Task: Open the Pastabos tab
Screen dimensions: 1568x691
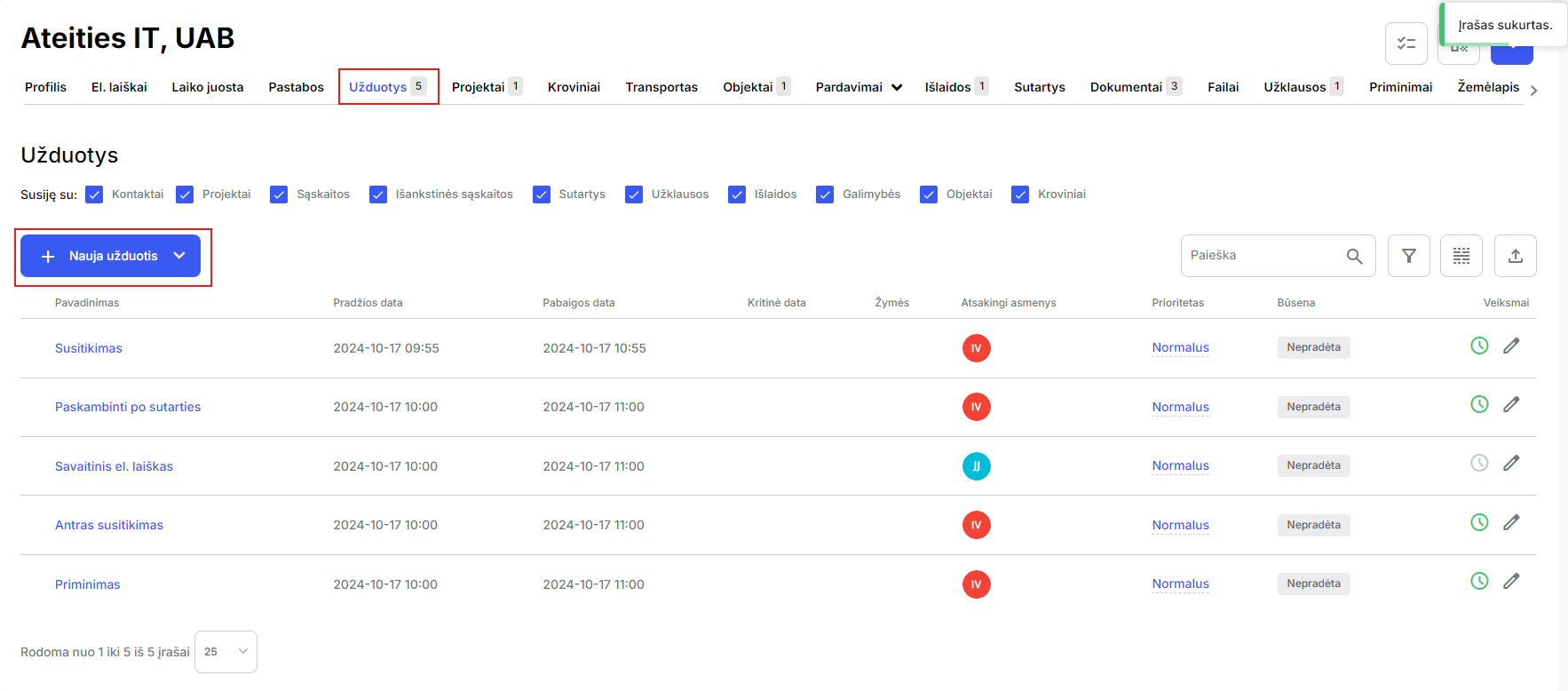Action: click(x=296, y=87)
